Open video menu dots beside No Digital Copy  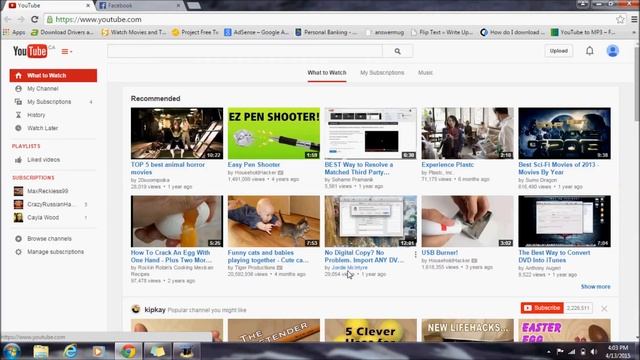pyautogui.click(x=416, y=254)
